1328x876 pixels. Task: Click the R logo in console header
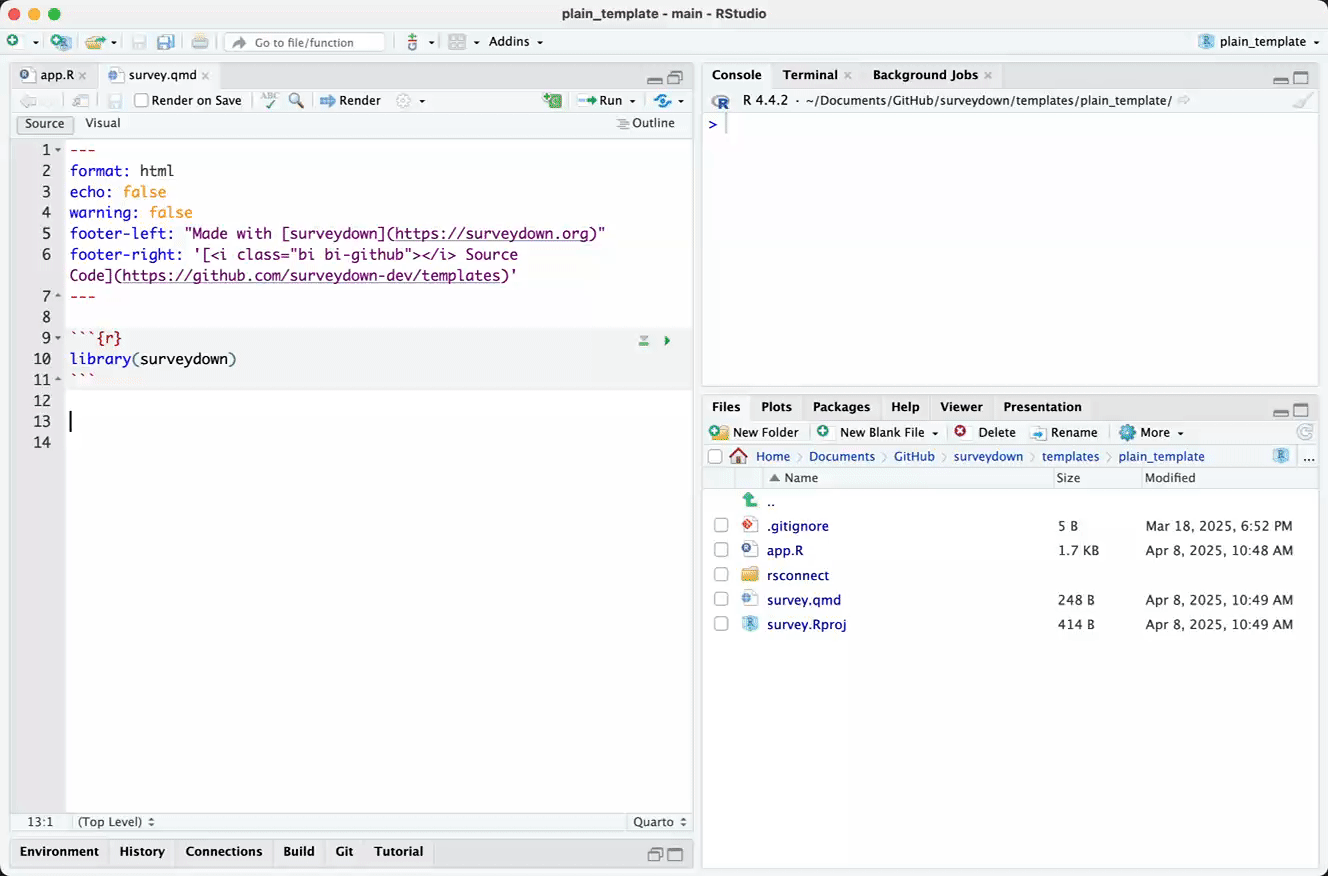tap(720, 101)
